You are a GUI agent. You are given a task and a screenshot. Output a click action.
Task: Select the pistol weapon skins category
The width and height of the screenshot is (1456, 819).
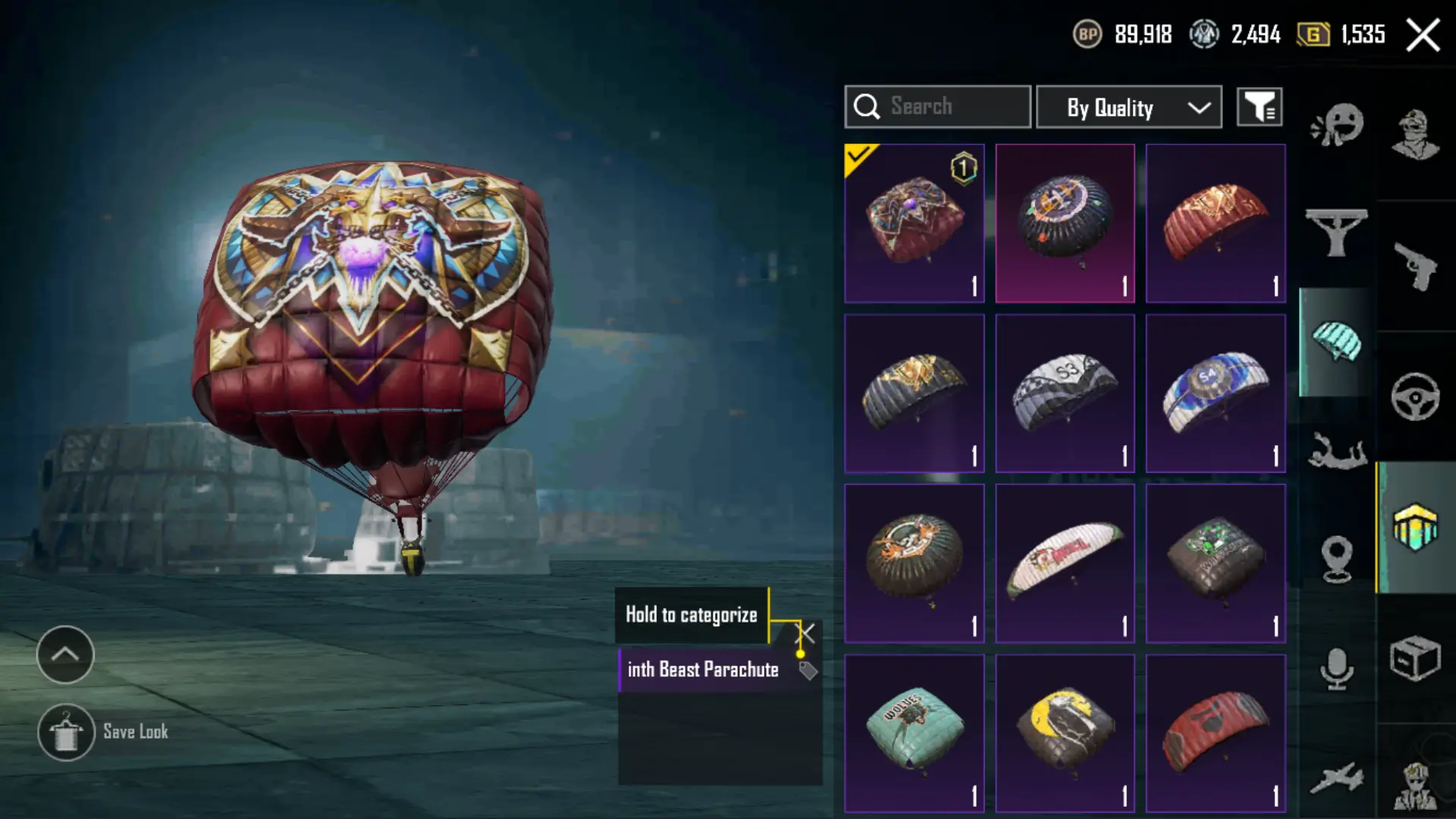(1415, 266)
